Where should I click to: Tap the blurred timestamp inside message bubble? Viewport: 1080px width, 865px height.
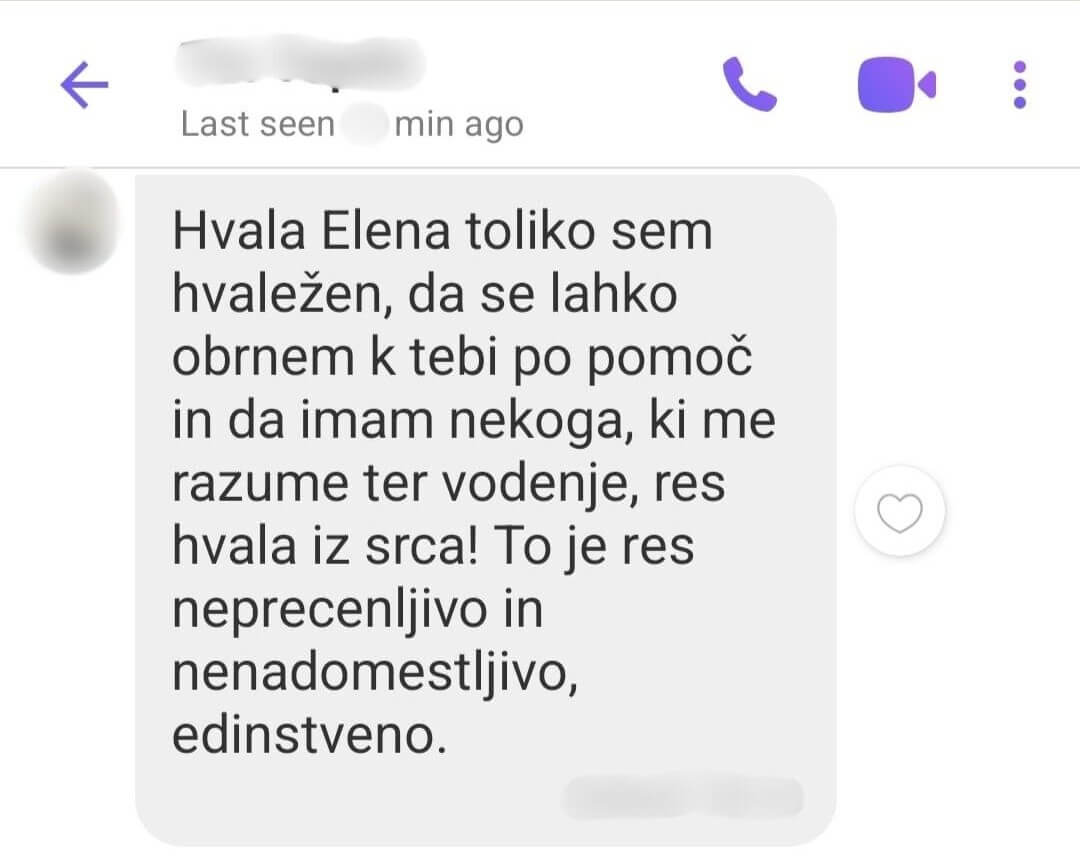pos(683,798)
